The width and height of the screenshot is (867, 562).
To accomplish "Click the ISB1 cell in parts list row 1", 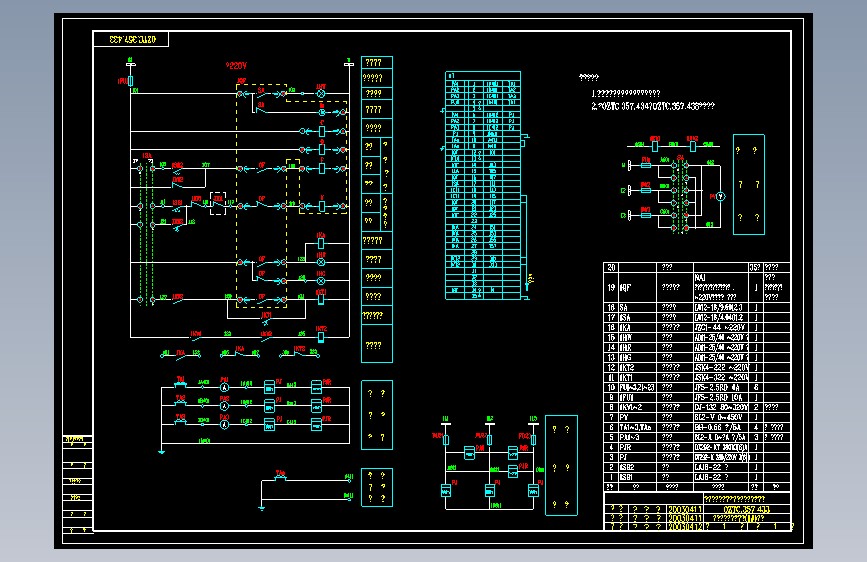I will (x=638, y=477).
